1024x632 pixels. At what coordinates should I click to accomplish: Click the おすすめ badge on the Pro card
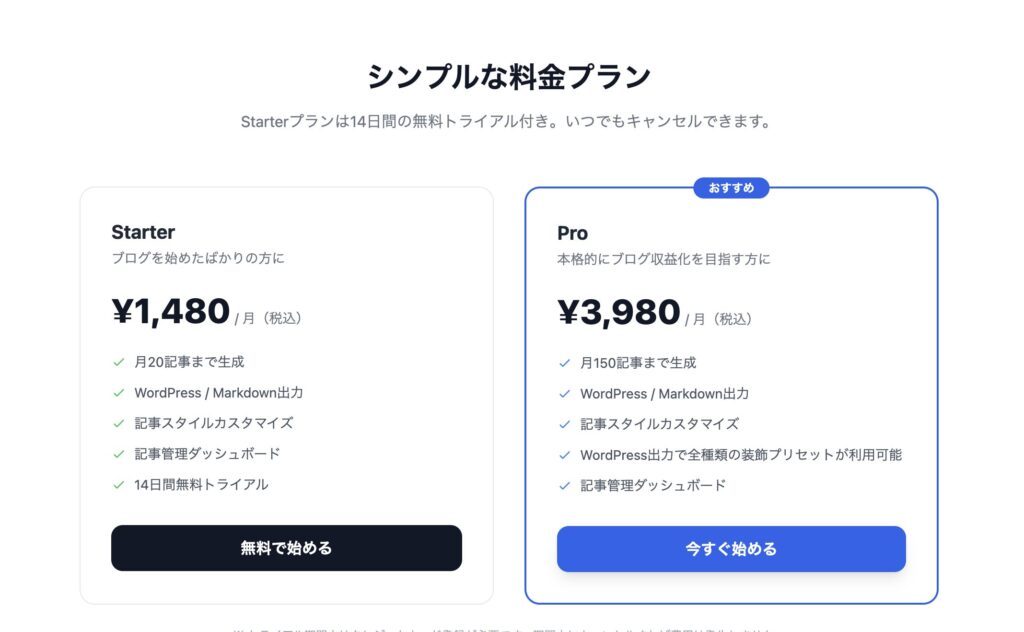tap(731, 188)
